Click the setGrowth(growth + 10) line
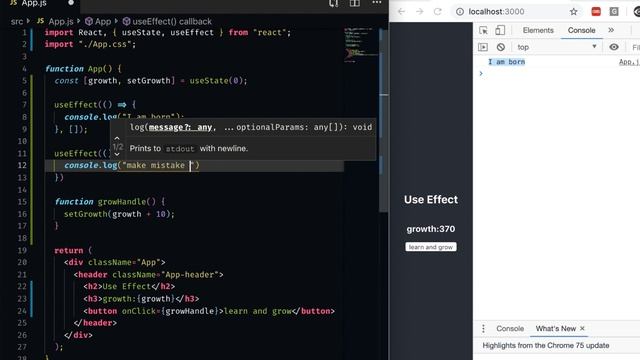 (119, 214)
